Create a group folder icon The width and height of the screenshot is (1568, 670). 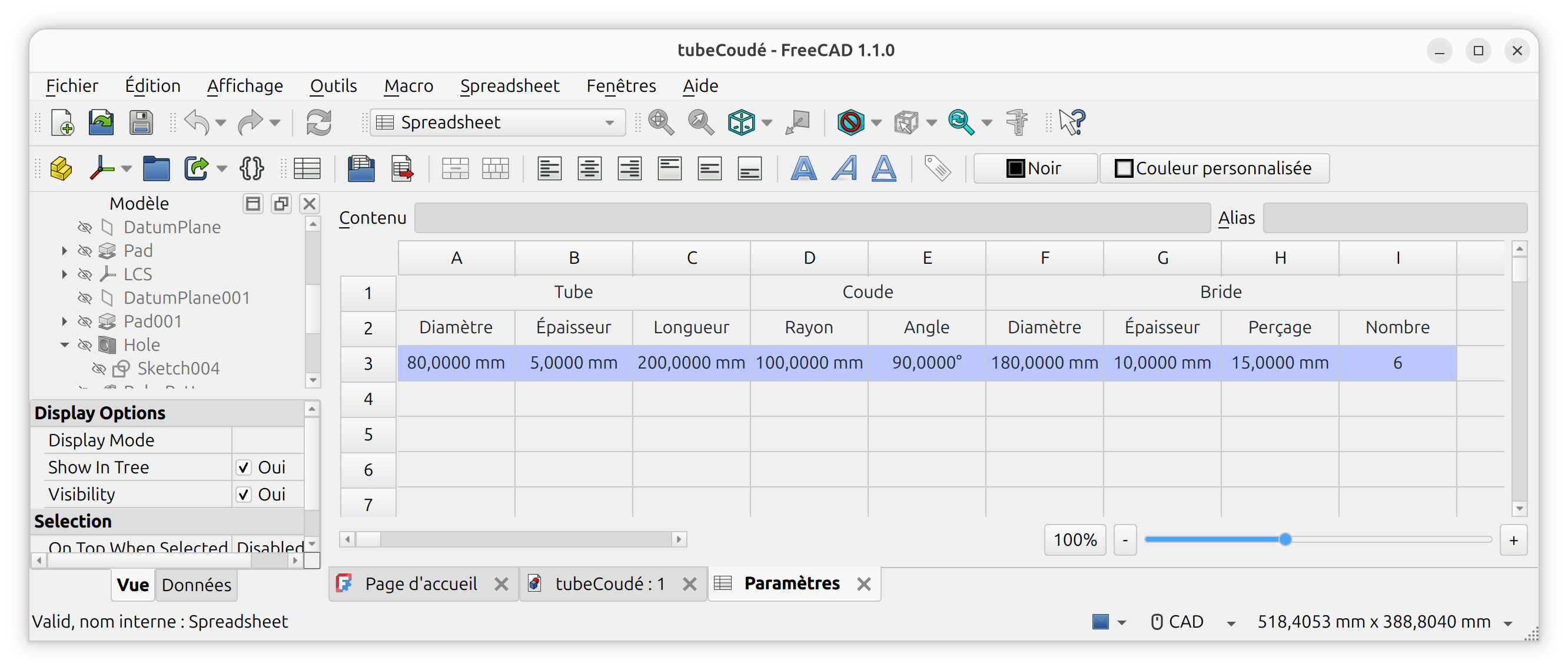click(157, 169)
